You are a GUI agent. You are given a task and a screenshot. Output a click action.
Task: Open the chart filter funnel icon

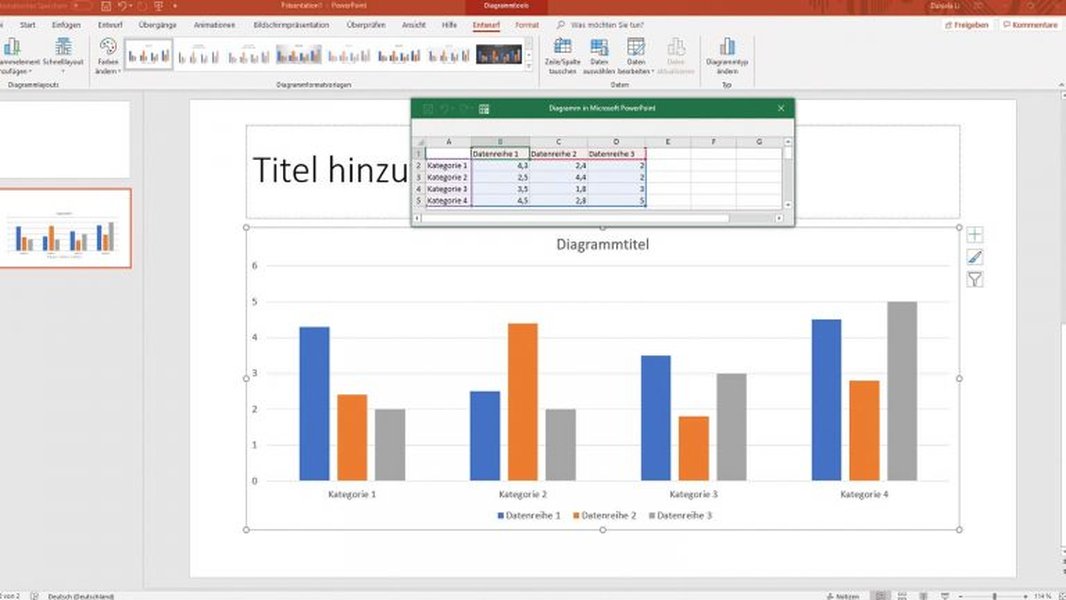click(x=975, y=279)
